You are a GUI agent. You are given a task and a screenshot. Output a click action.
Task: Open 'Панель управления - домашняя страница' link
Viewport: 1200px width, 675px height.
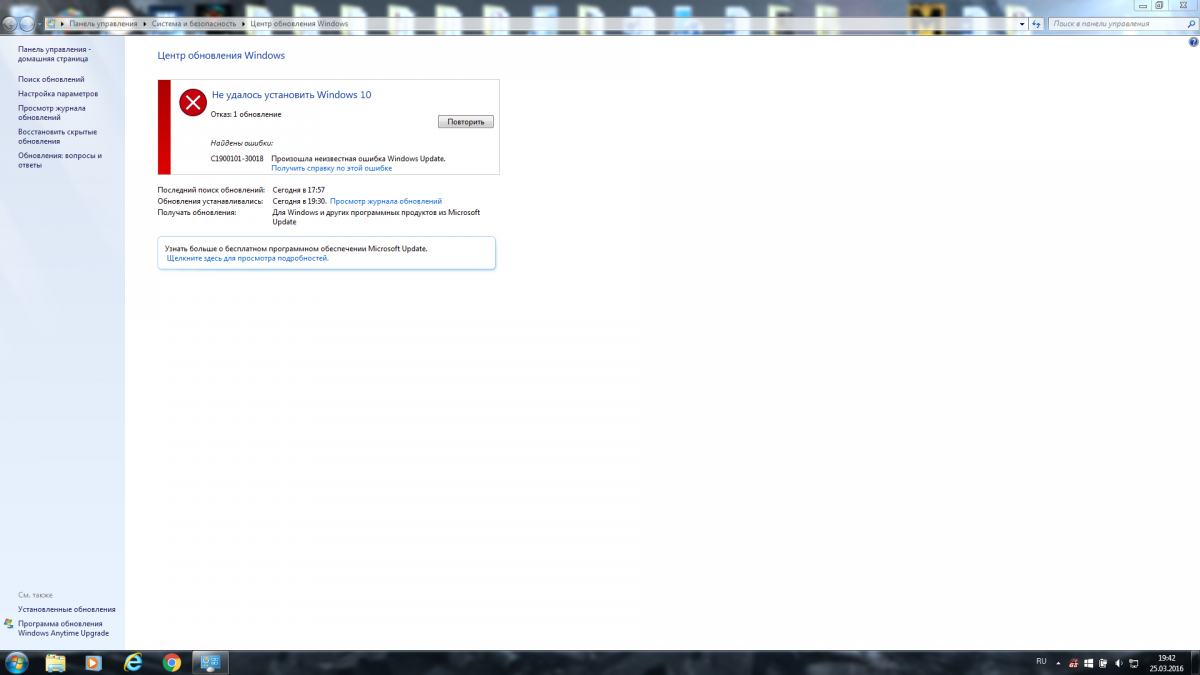click(54, 53)
